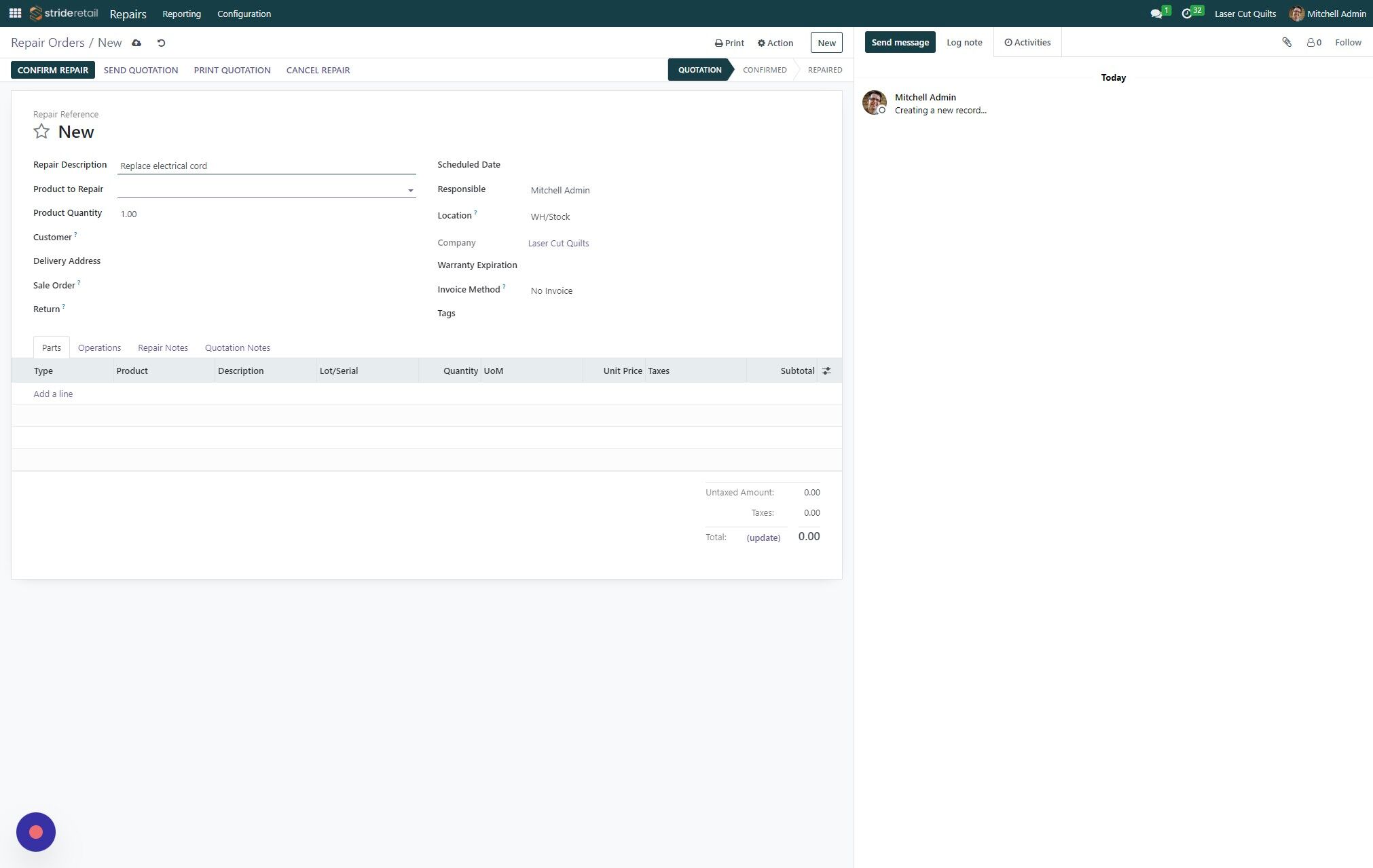Viewport: 1373px width, 868px height.
Task: Click the (update) total link
Action: tap(763, 537)
